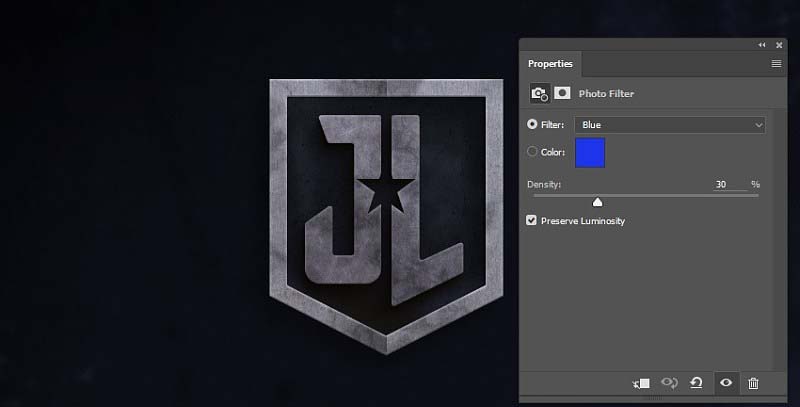Switch to the Properties tab
The height and width of the screenshot is (407, 800).
point(550,64)
